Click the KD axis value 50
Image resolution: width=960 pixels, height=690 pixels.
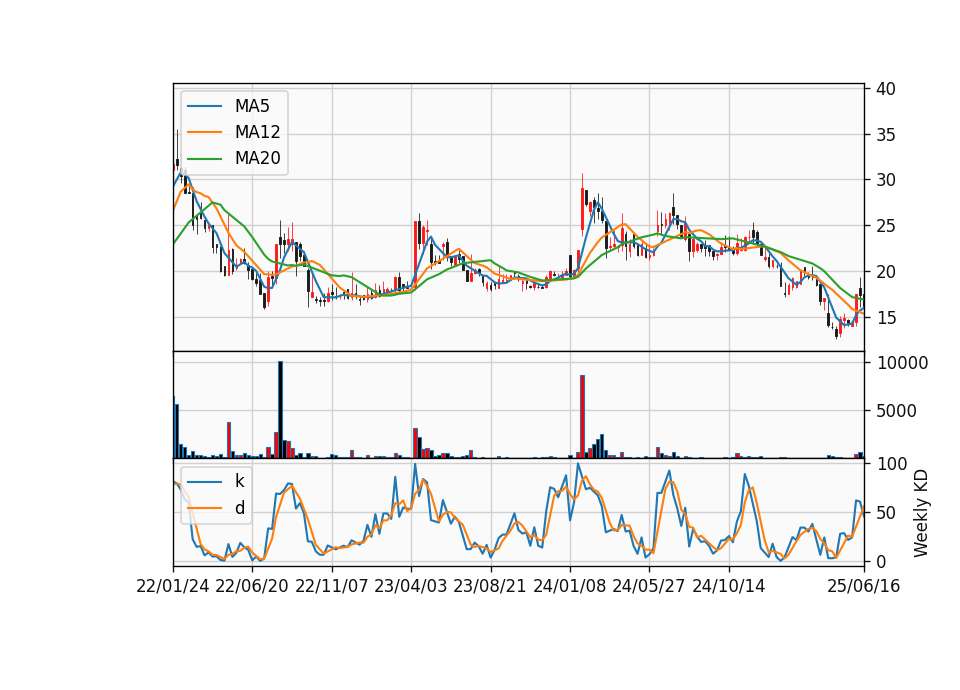(885, 513)
